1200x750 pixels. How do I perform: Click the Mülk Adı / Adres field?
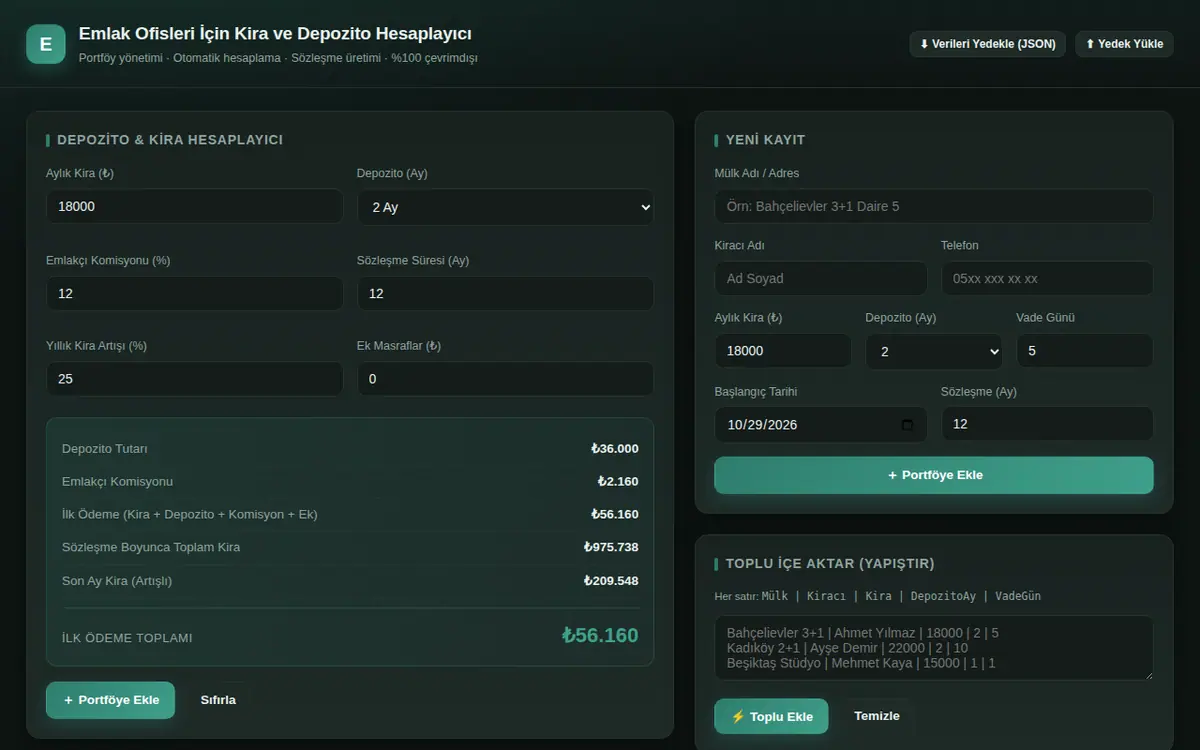[934, 206]
